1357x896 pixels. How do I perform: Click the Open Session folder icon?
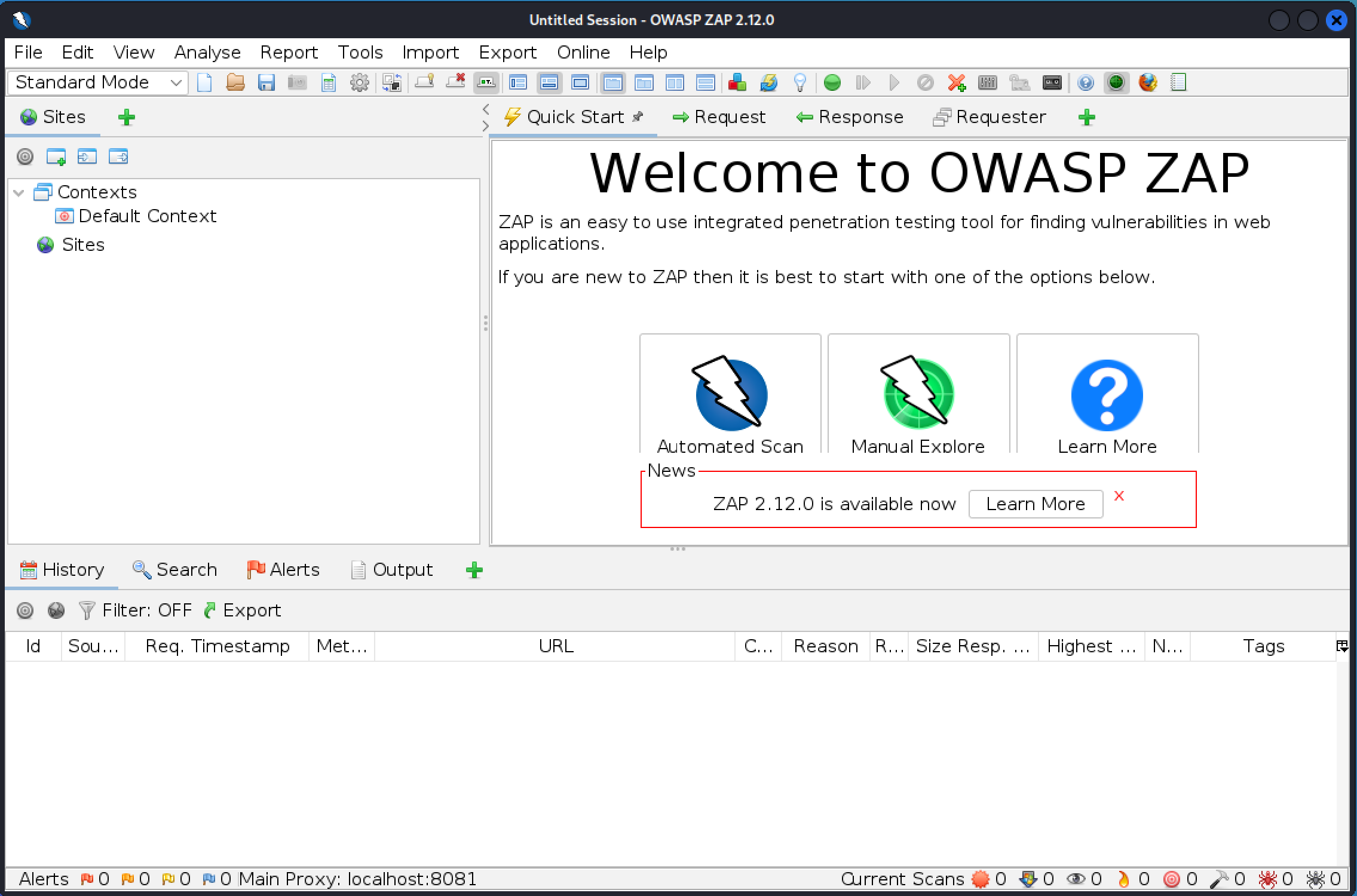[x=235, y=82]
